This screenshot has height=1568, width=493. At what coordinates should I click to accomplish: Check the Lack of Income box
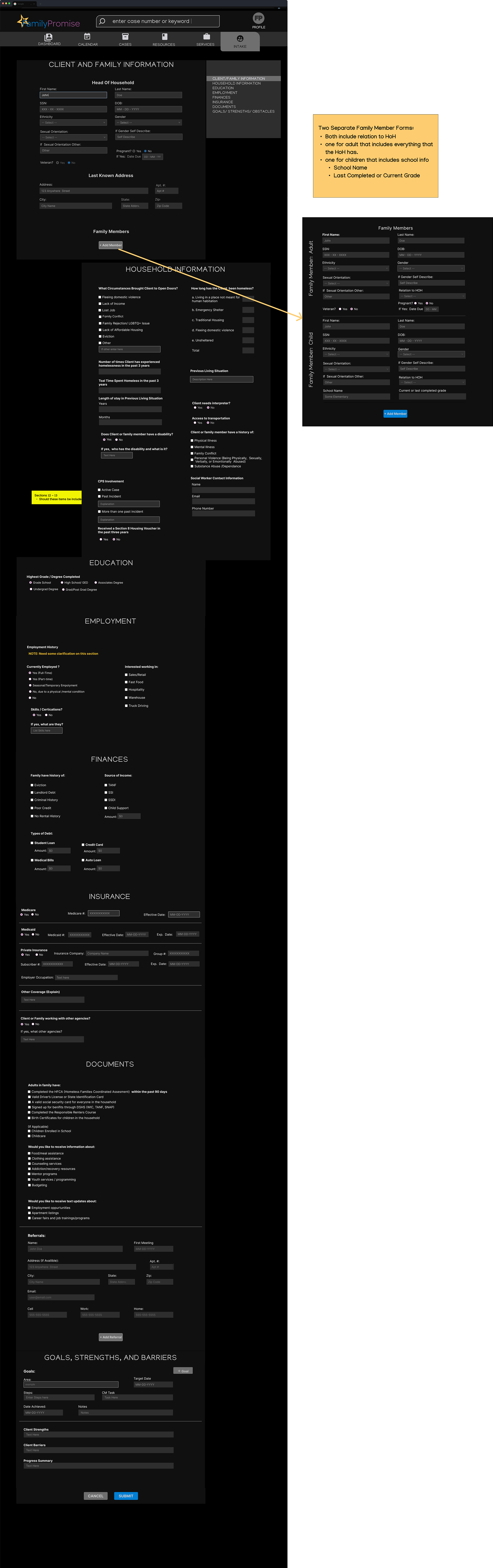100,304
